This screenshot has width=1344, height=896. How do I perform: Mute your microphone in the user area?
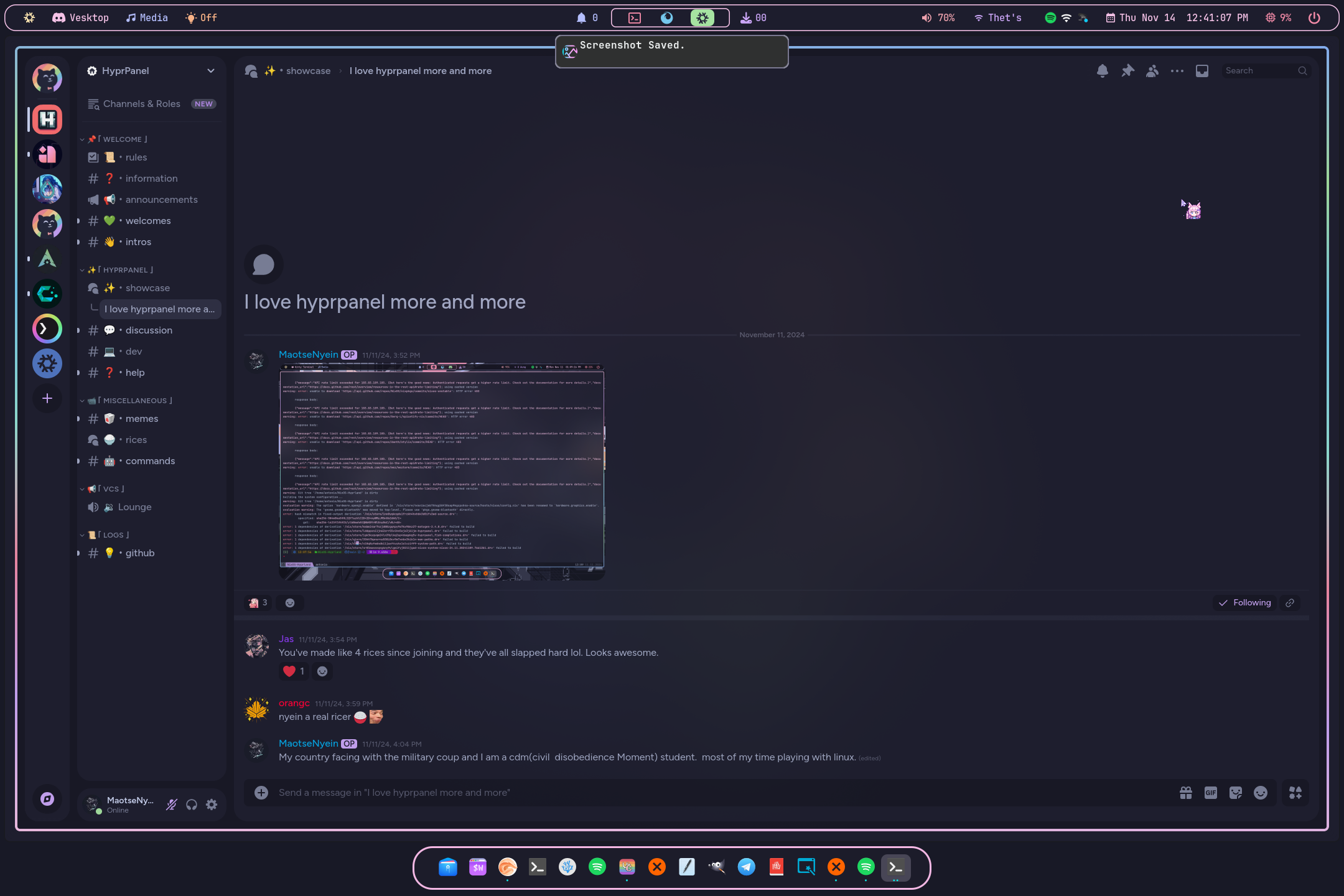(171, 805)
